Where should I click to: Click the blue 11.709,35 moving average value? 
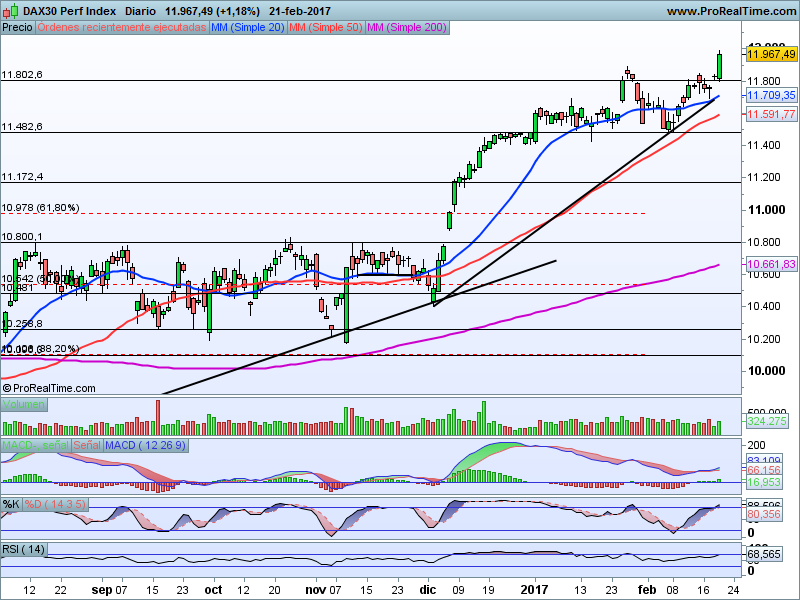click(771, 95)
